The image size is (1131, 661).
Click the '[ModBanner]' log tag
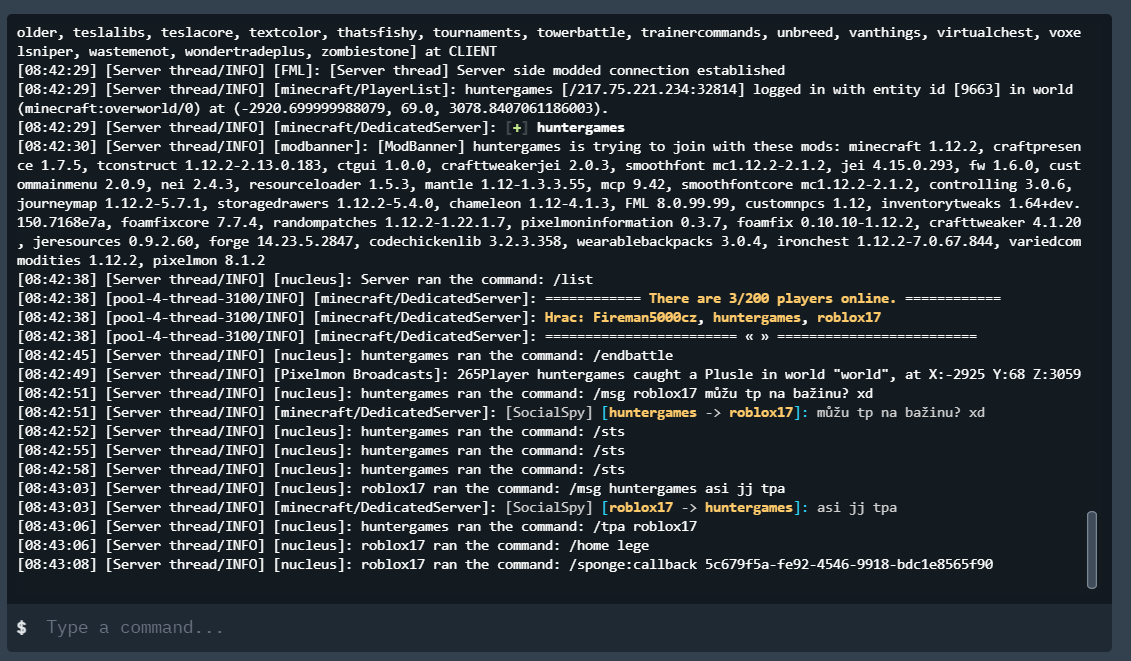[421, 146]
